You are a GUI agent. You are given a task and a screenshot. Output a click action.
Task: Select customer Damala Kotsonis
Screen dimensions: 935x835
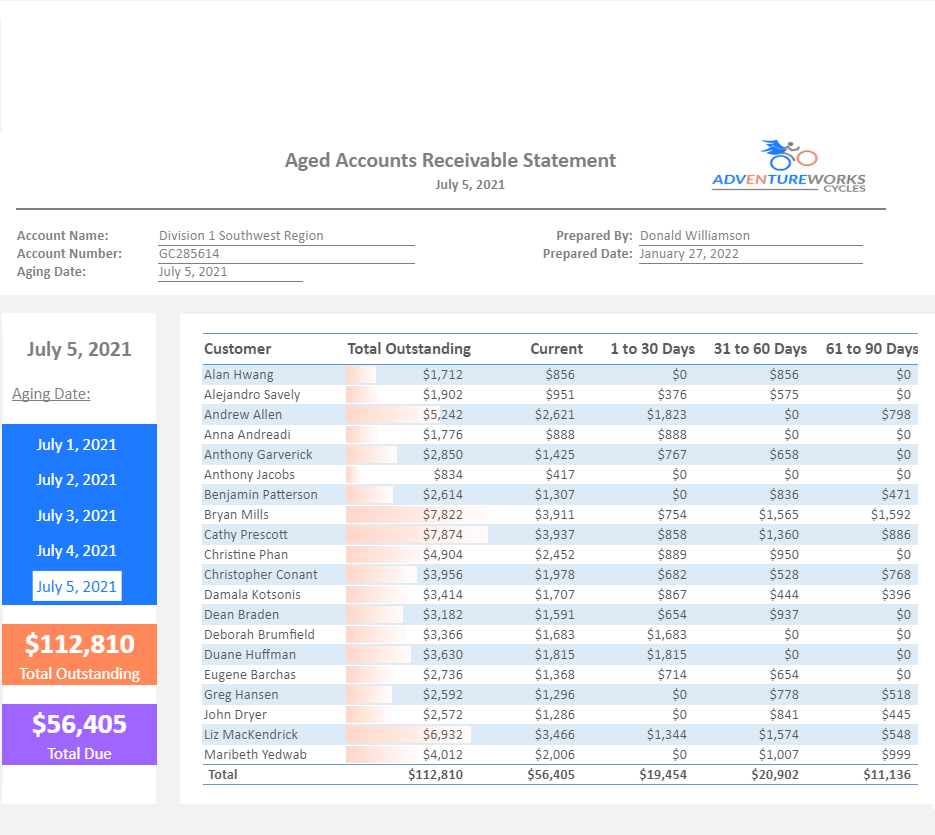click(x=252, y=594)
